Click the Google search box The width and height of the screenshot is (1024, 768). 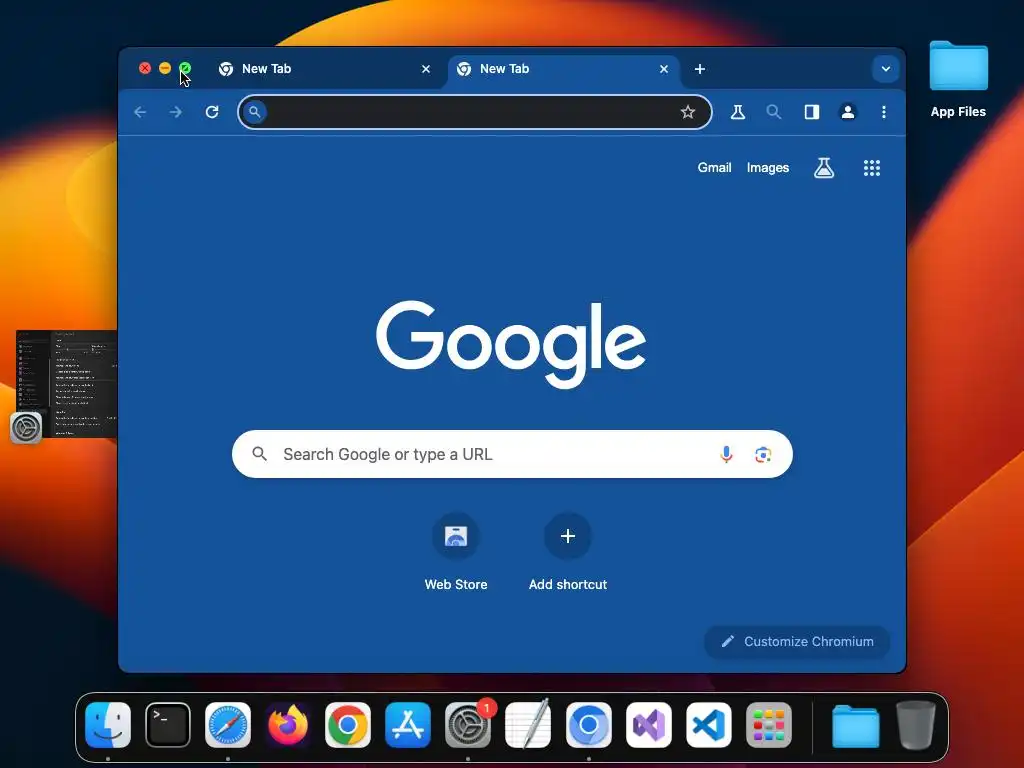[x=512, y=454]
